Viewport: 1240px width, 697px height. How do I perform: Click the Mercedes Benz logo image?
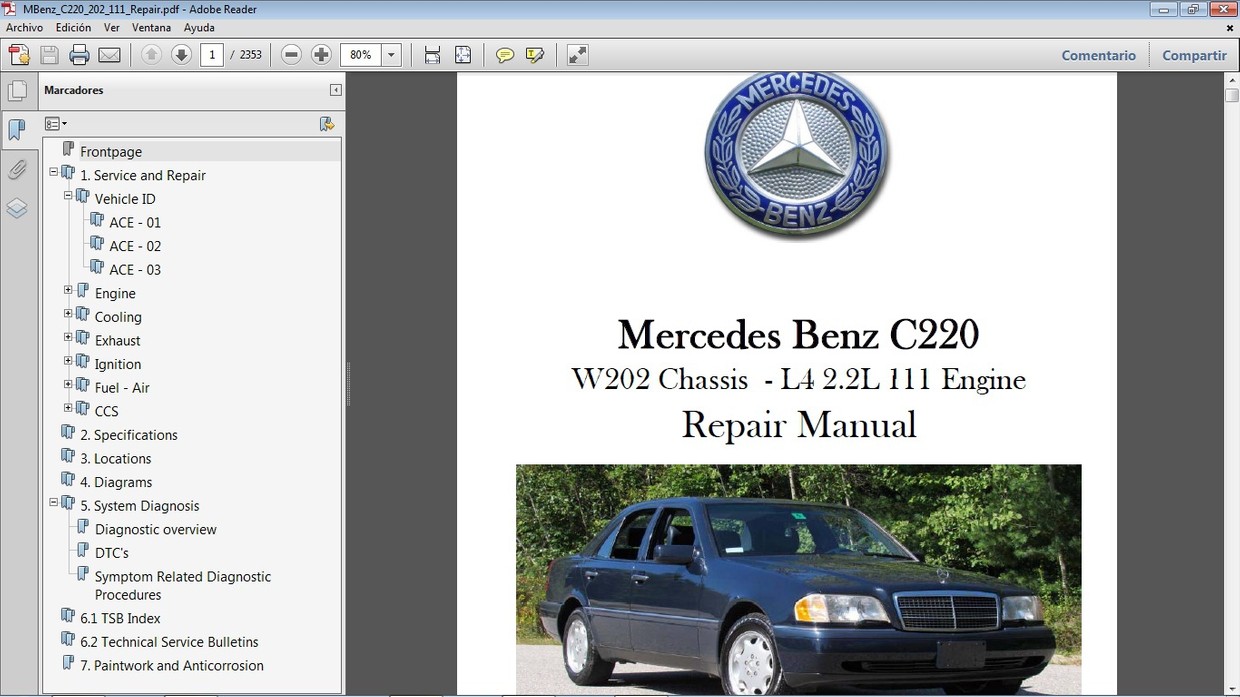click(x=797, y=155)
